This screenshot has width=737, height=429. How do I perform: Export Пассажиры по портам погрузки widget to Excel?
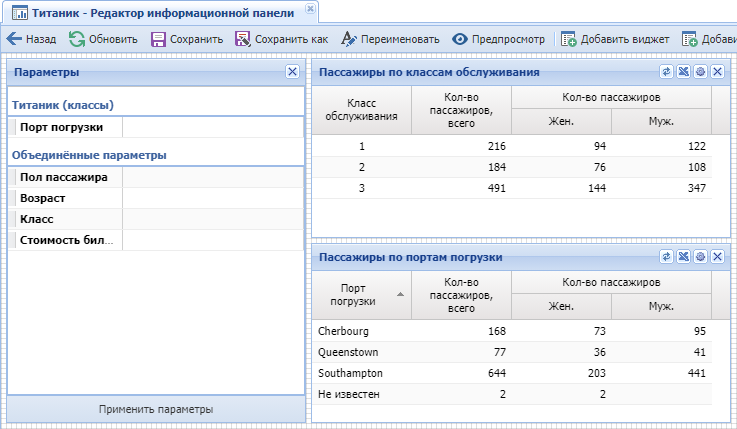pyautogui.click(x=683, y=257)
